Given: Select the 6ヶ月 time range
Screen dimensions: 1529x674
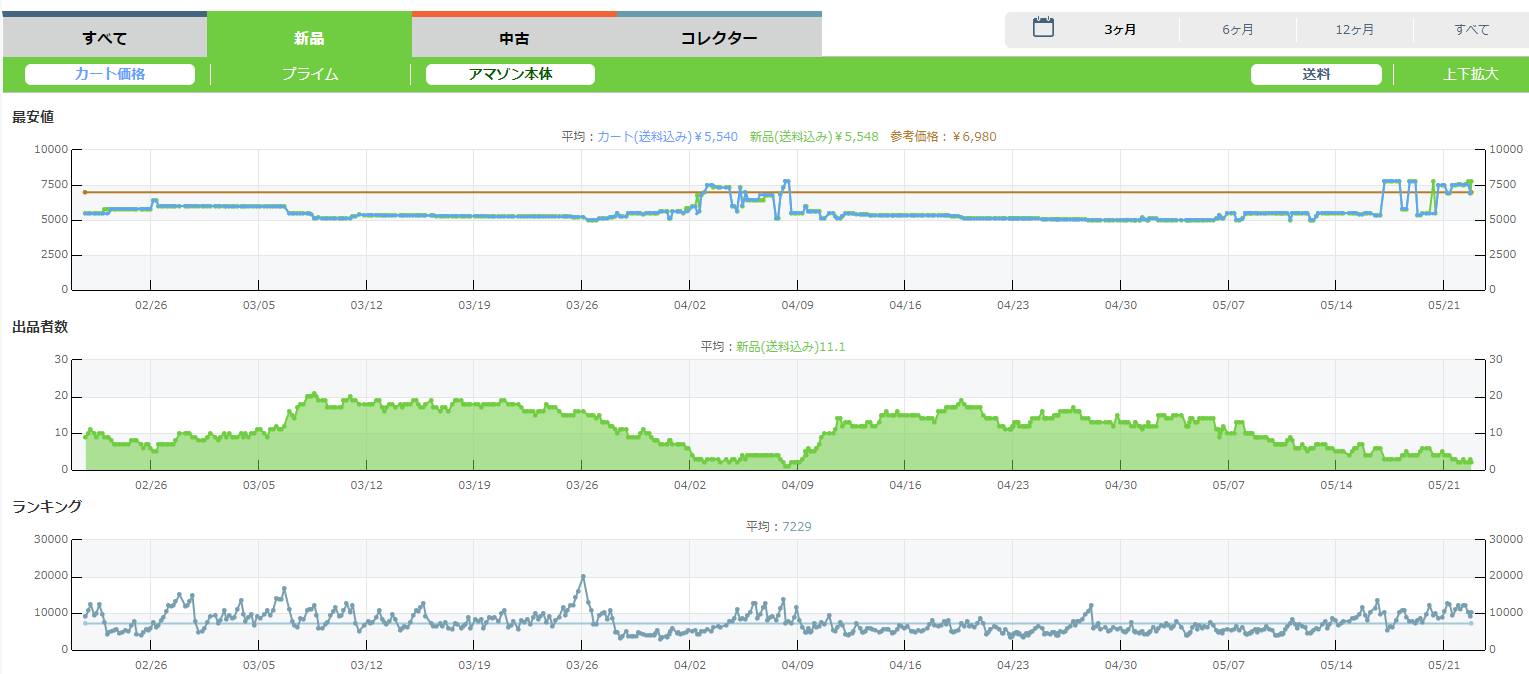Looking at the screenshot, I should pos(1238,30).
